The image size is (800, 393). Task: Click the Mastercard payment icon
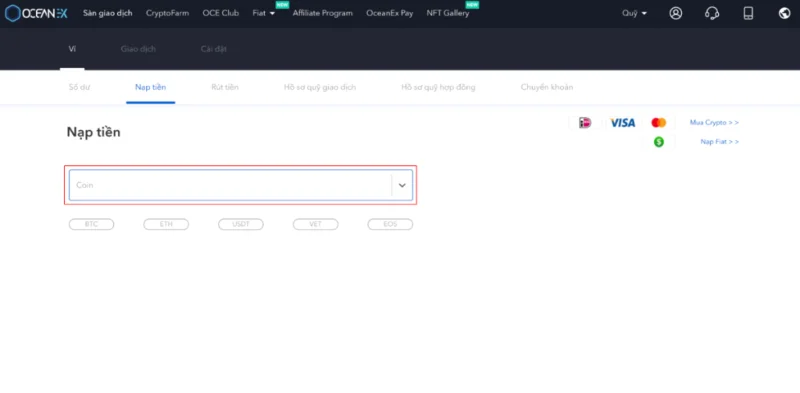[659, 122]
